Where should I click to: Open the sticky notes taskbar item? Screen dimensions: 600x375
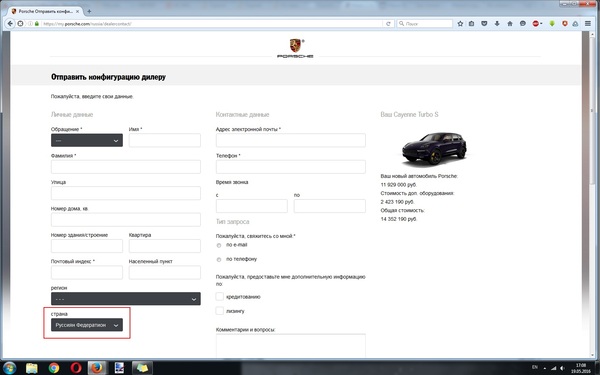click(142, 368)
